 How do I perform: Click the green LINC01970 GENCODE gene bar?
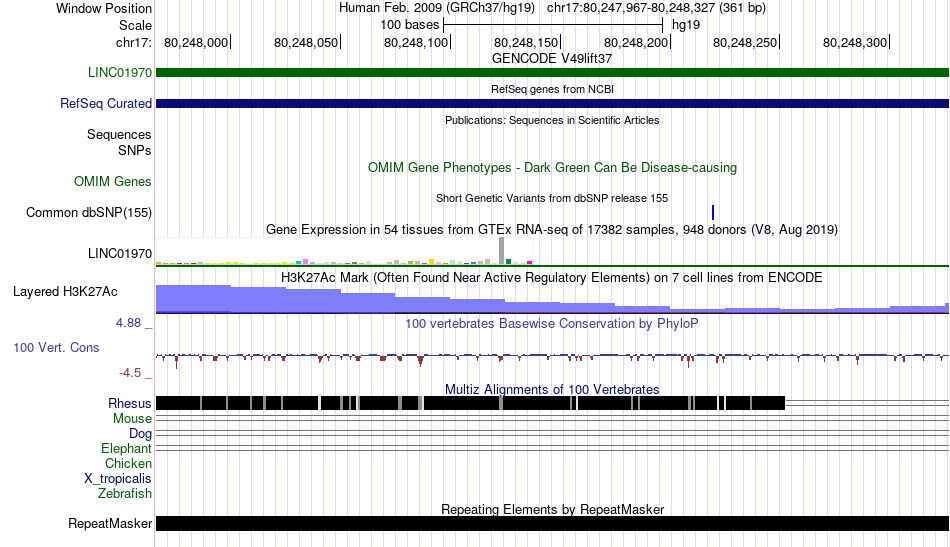coord(552,73)
